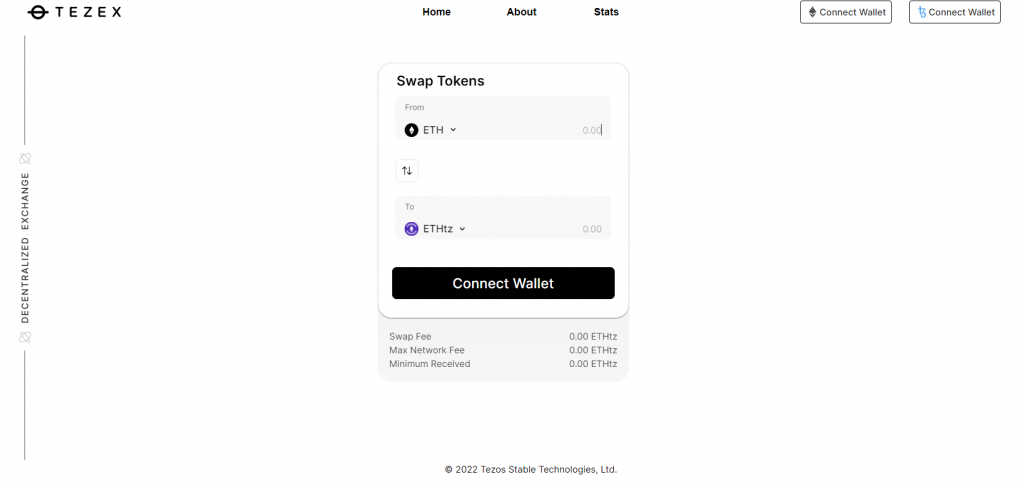The height and width of the screenshot is (488, 1024).
Task: Expand the ETH token dropdown chevron
Action: pyautogui.click(x=453, y=130)
